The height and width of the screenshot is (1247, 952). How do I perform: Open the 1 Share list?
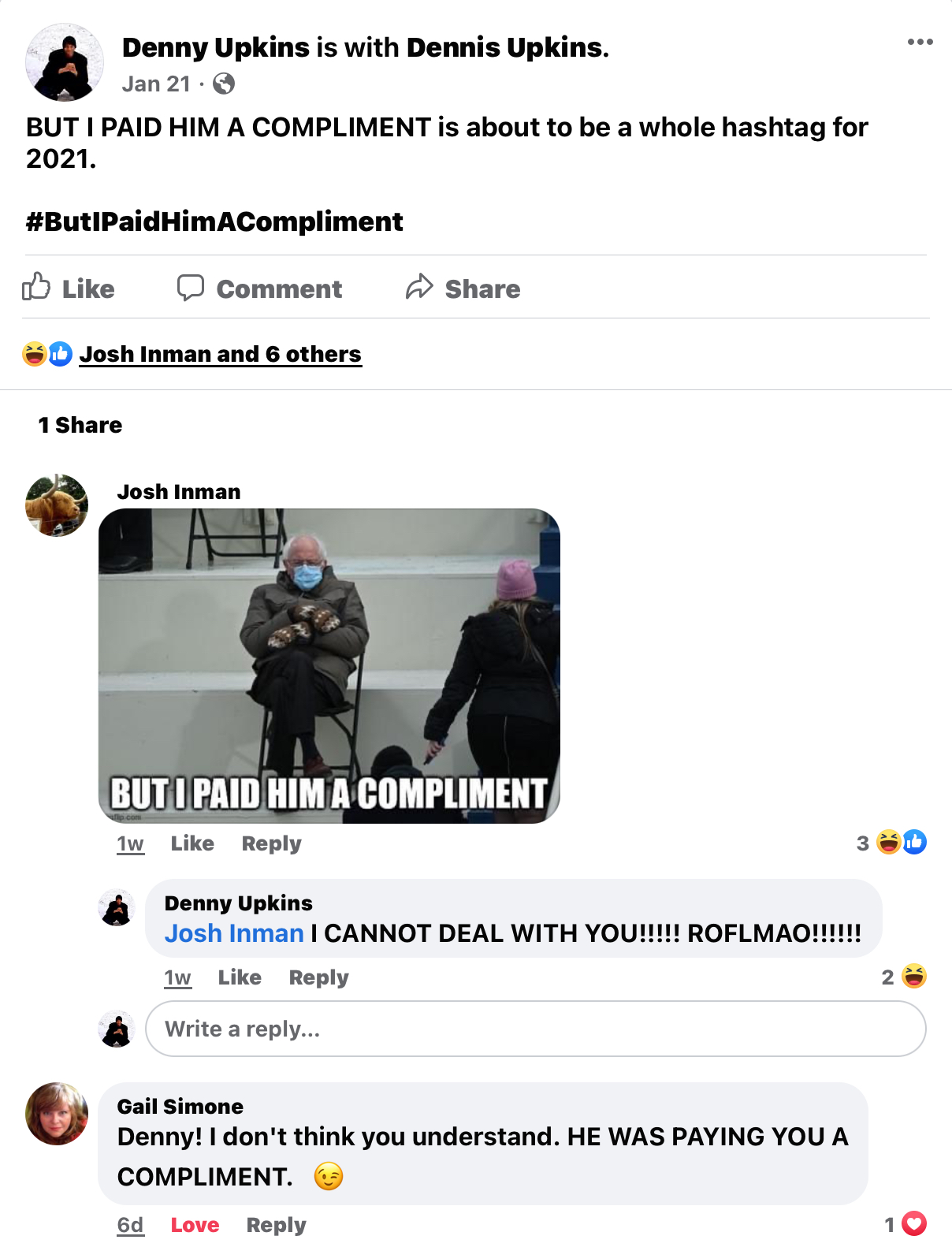click(80, 425)
